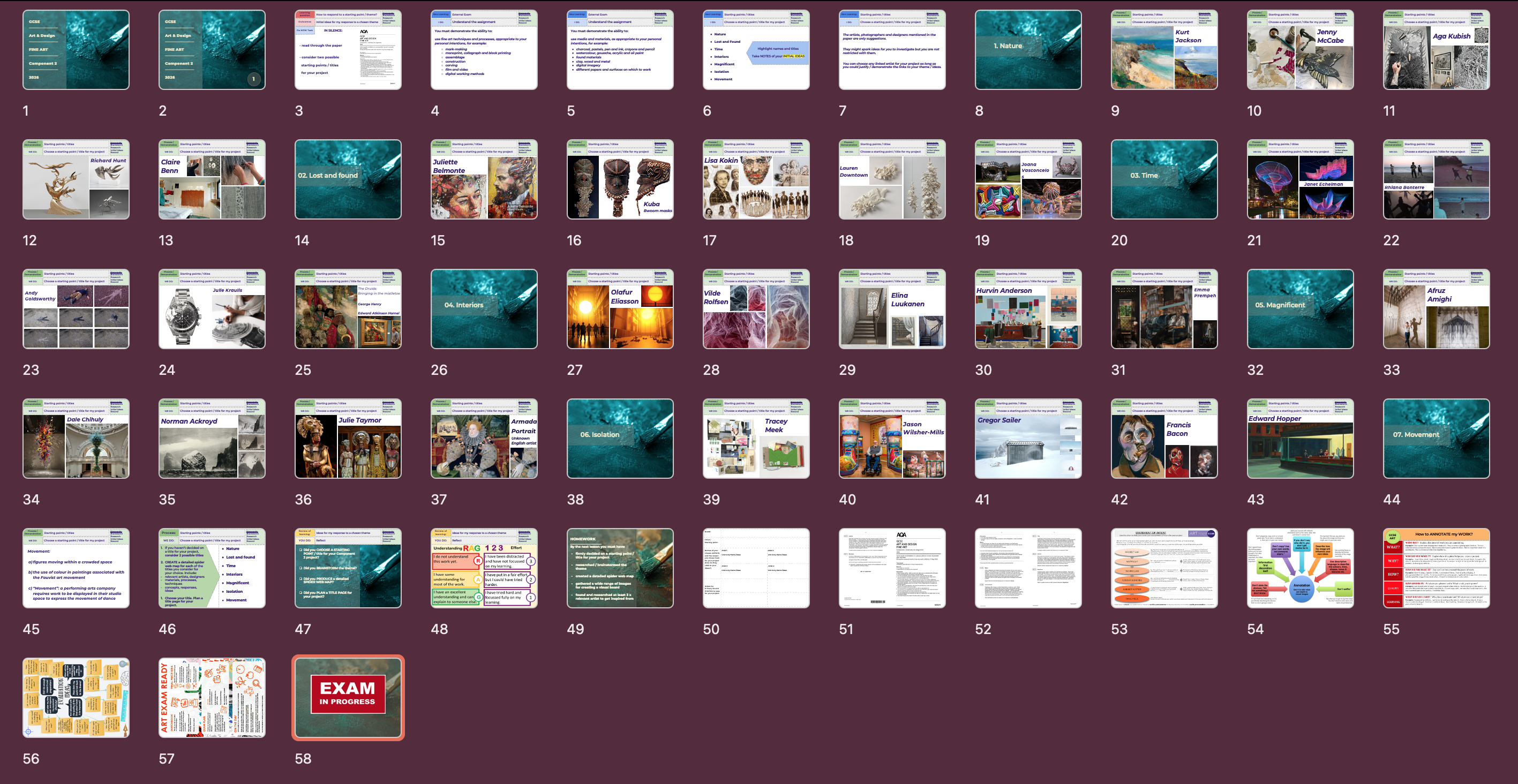Select the '02. Lost and found' section slide
This screenshot has width=1518, height=784.
pos(348,179)
